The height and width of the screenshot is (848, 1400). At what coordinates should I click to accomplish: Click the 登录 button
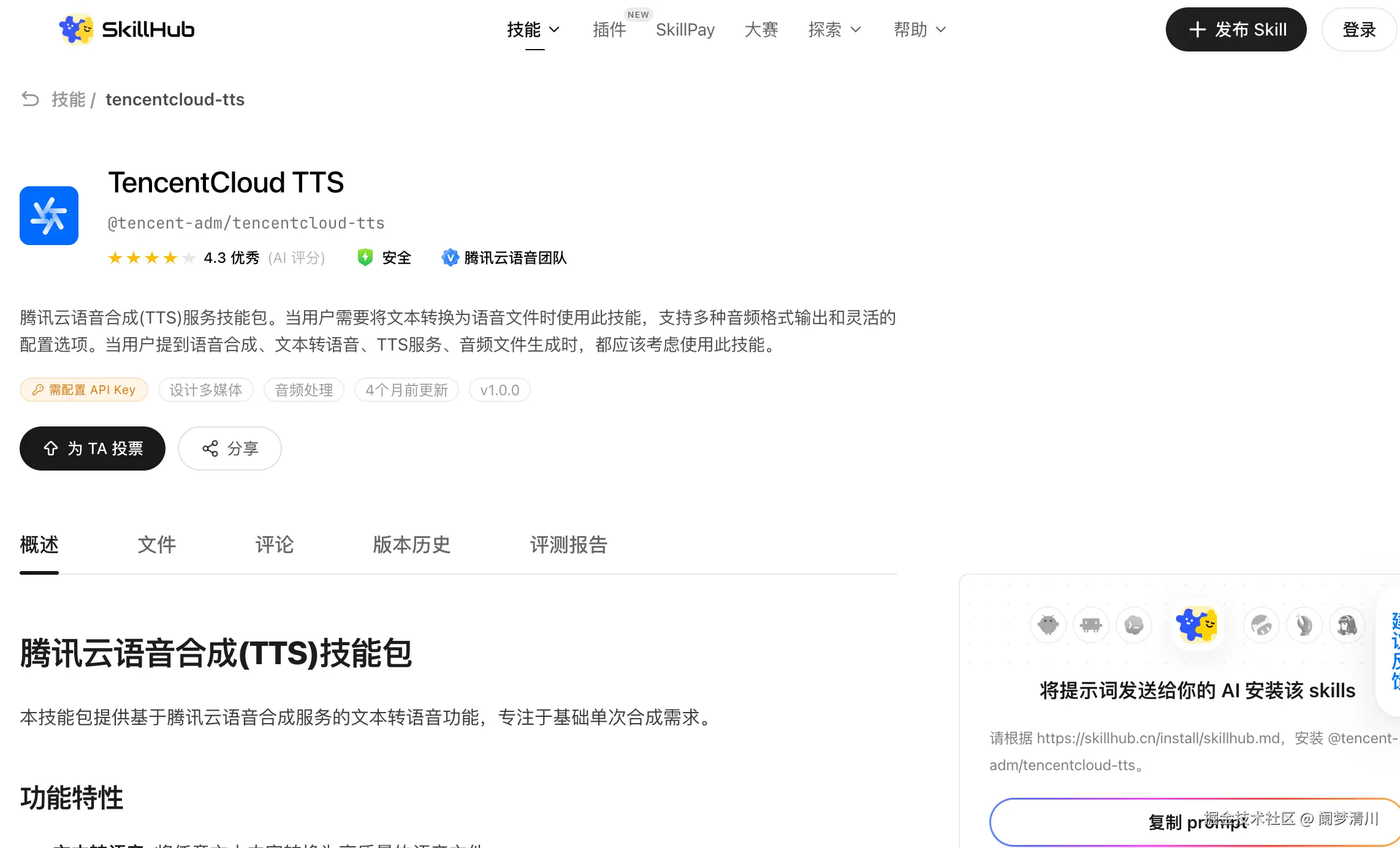tap(1360, 29)
